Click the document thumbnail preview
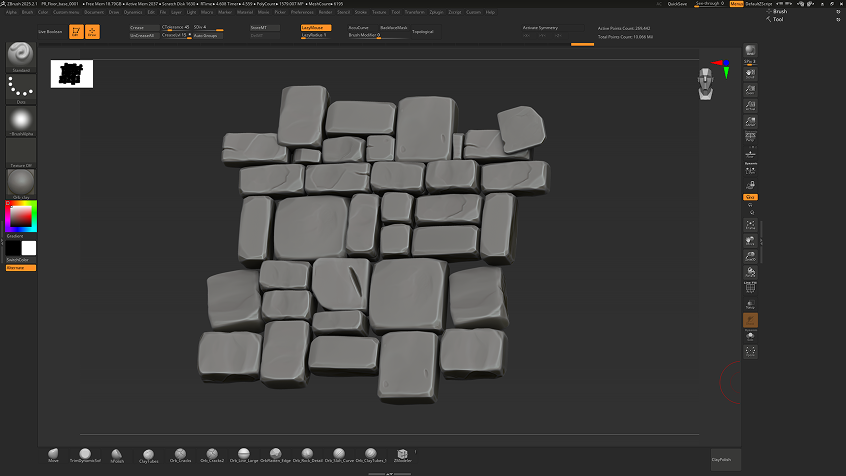 [x=72, y=74]
